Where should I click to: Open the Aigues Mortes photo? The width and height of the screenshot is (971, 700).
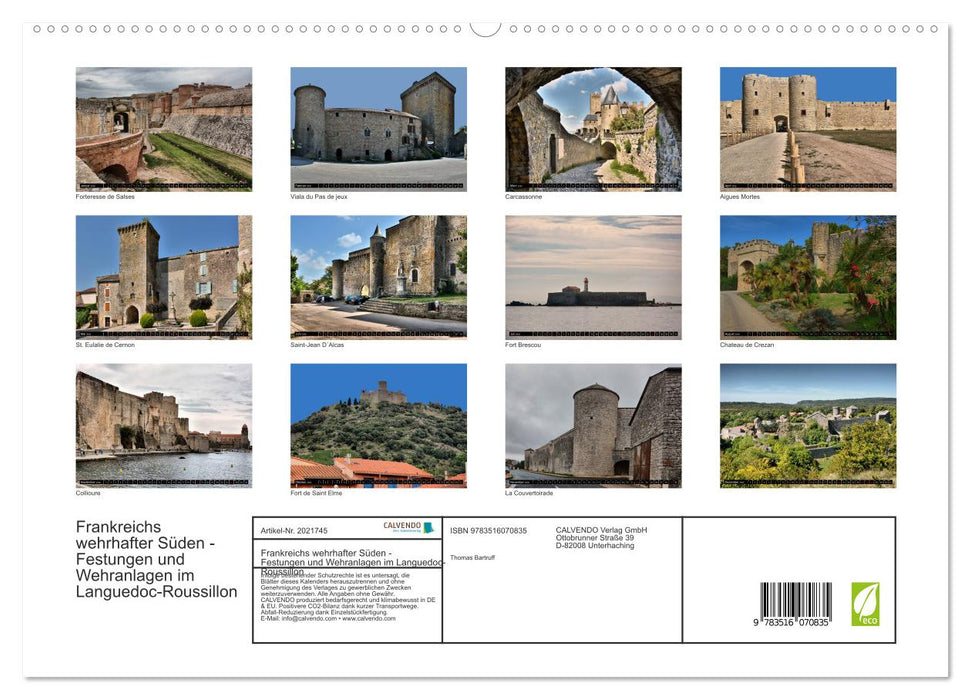(807, 128)
